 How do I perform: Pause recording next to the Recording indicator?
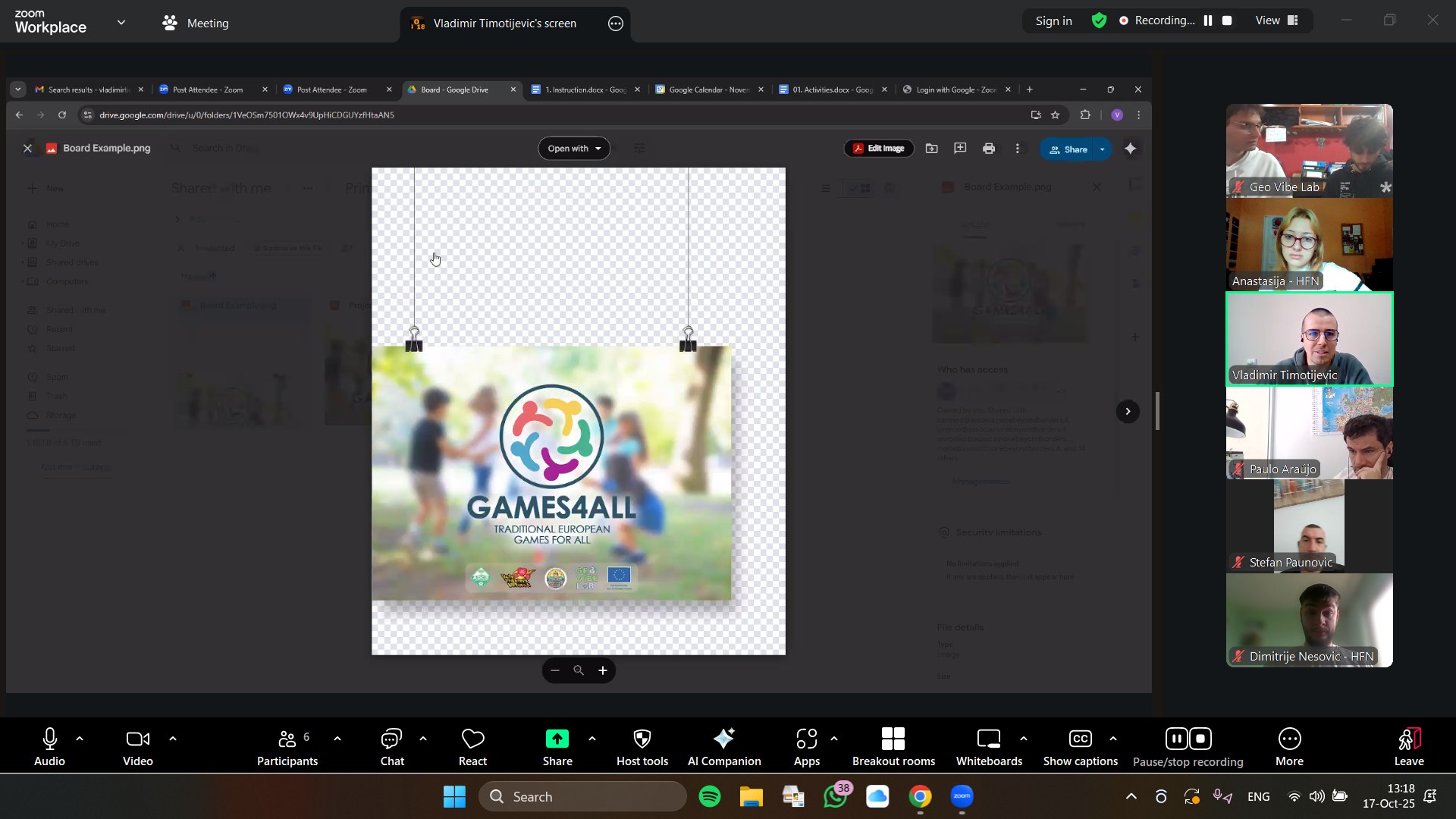coord(1208,20)
